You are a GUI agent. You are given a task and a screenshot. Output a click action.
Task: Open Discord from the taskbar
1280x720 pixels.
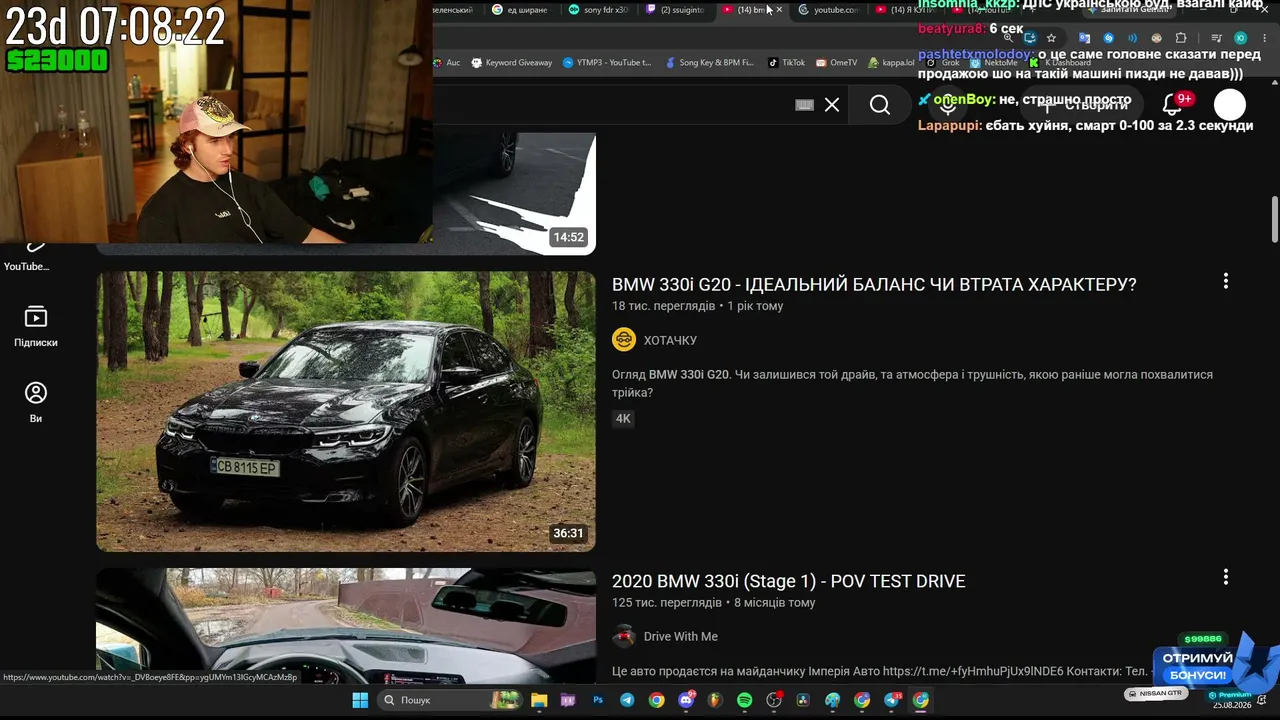(x=686, y=700)
